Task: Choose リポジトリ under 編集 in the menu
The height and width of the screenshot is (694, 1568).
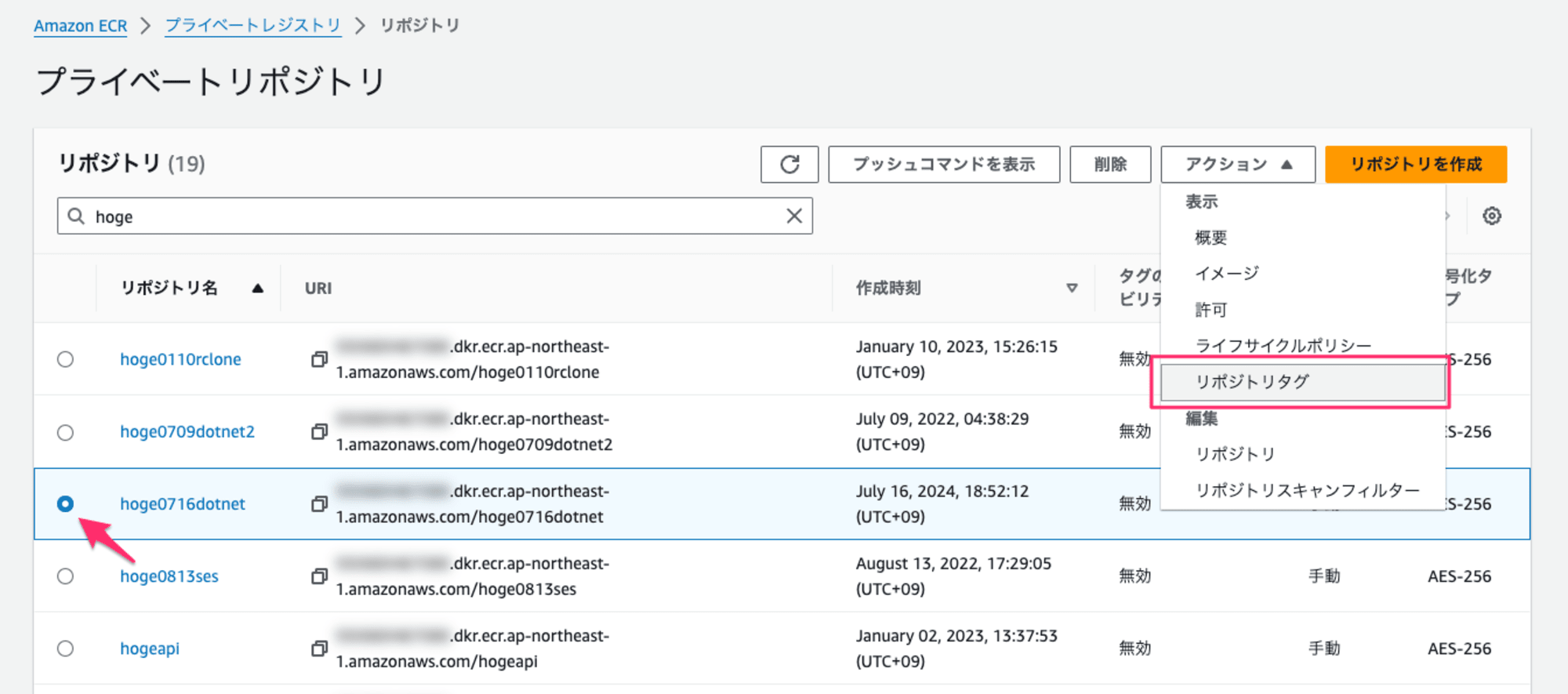Action: (1303, 454)
